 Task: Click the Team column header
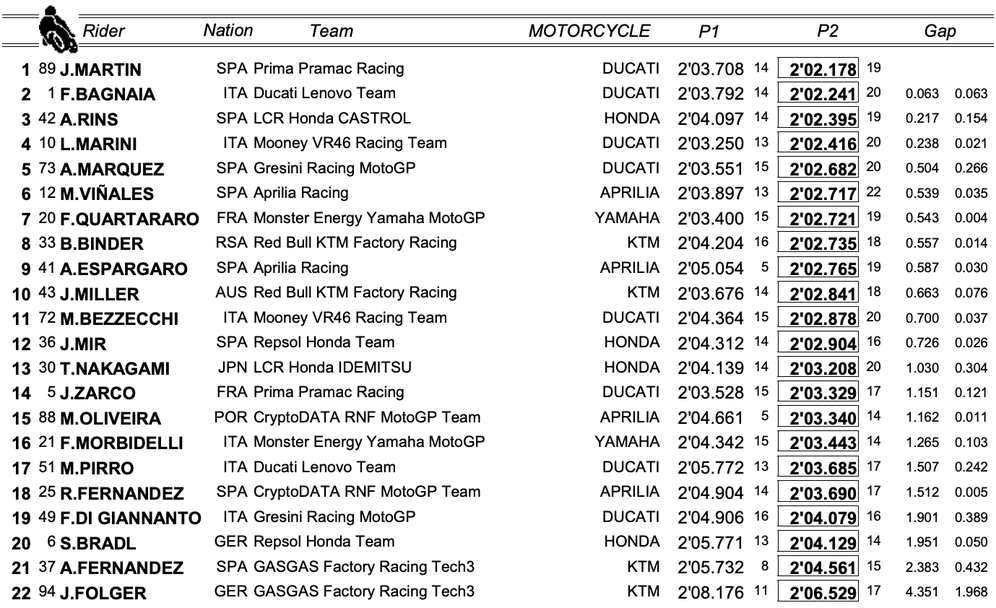coord(331,31)
